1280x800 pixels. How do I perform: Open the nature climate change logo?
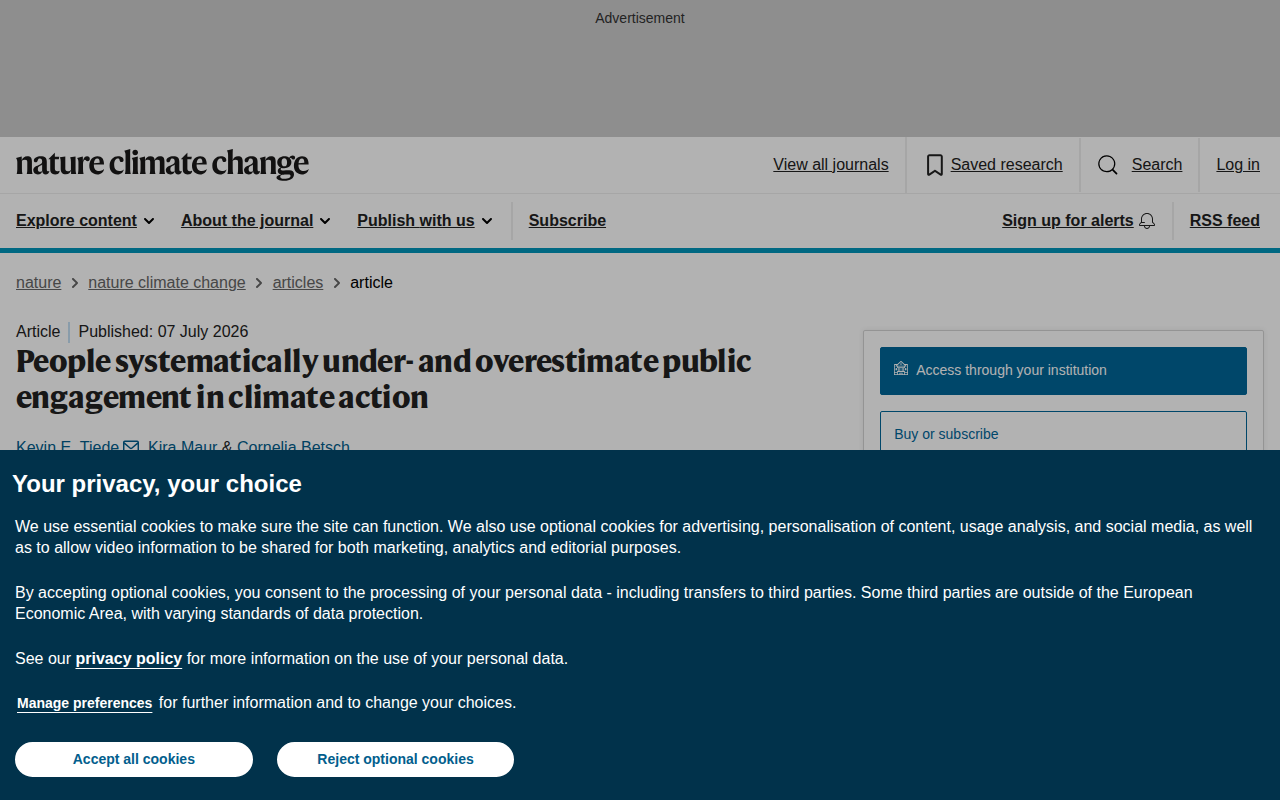pos(162,164)
